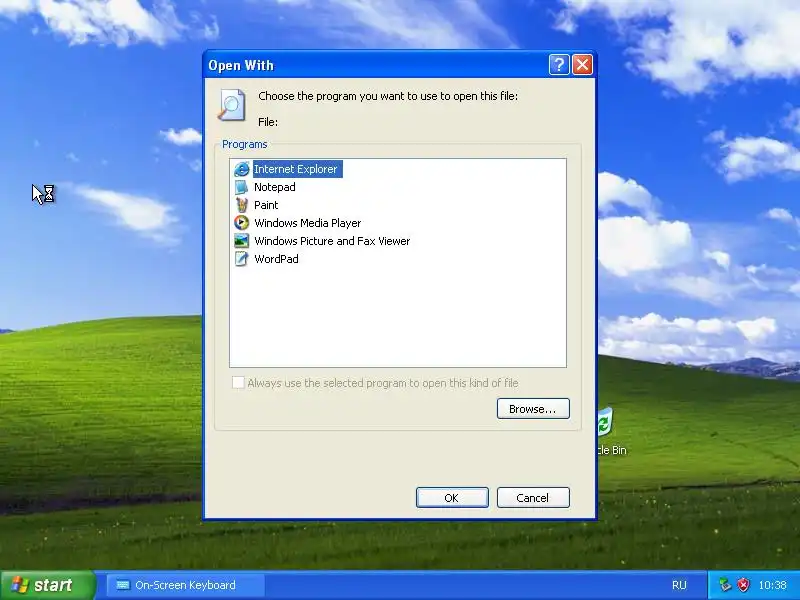Select the Notepad entry text
This screenshot has width=800, height=600.
pos(274,187)
